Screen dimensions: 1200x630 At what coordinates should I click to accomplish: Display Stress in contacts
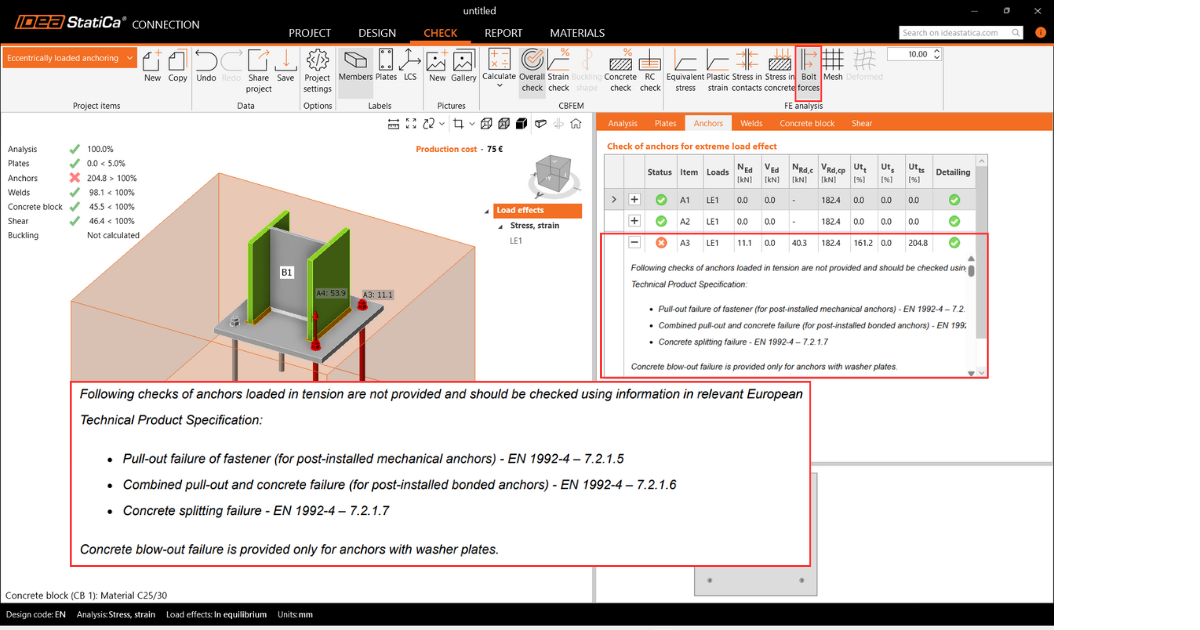click(746, 71)
